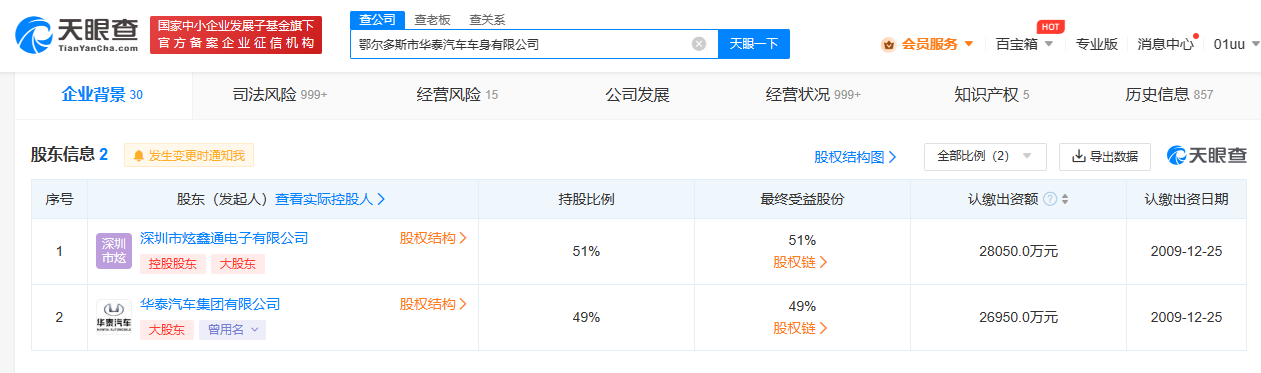Screen dimensions: 1261x373
Task: Open the 全部比例 (2) dropdown
Action: click(x=985, y=156)
